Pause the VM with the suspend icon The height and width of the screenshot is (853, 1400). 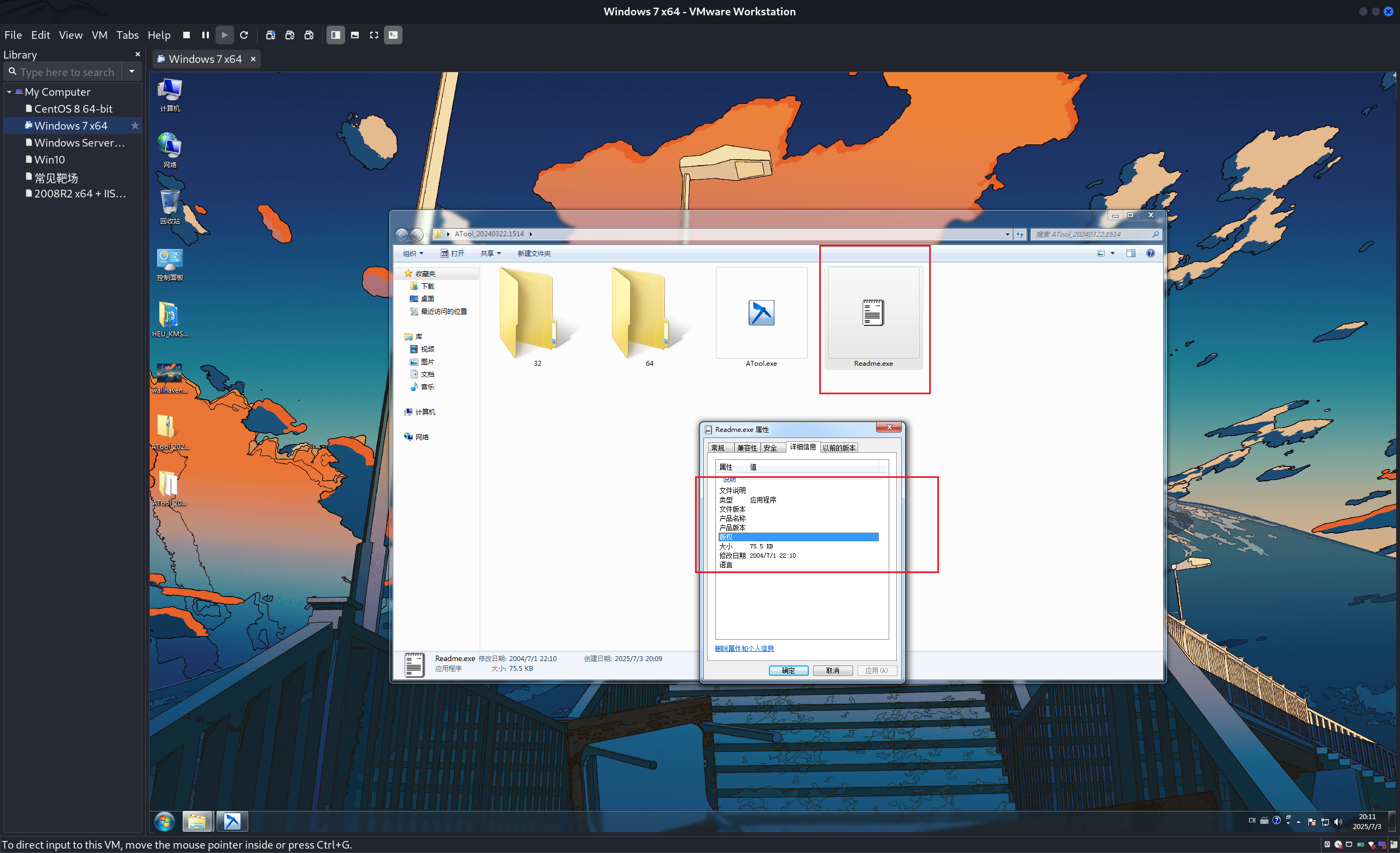point(206,35)
